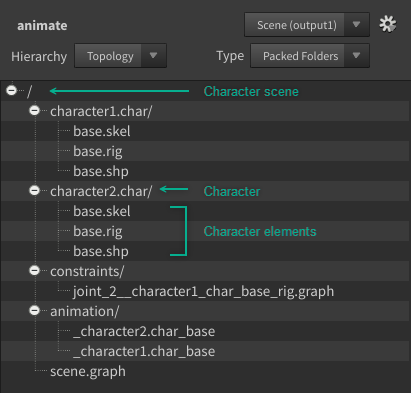The image size is (411, 393).
Task: Select base.skel under character1.char/
Action: pos(205,131)
